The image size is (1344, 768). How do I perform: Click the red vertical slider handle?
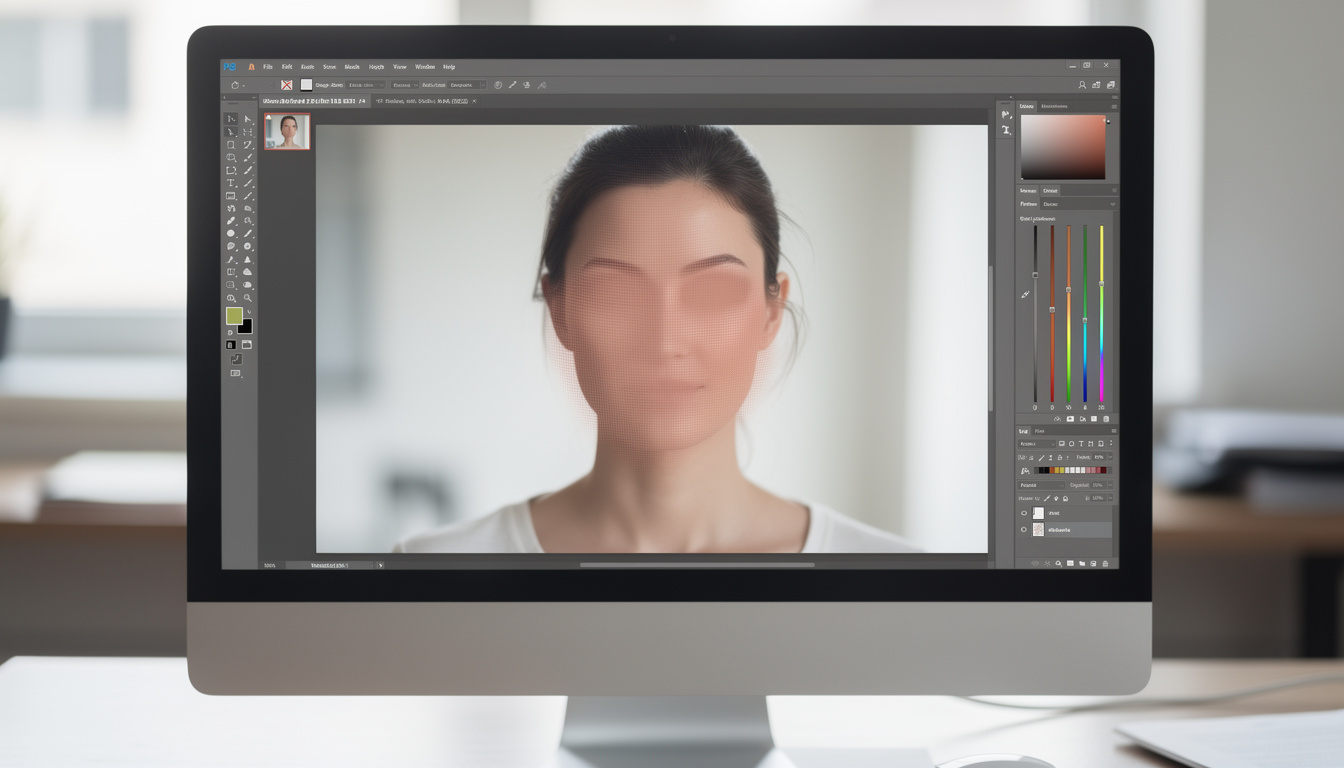[1052, 309]
